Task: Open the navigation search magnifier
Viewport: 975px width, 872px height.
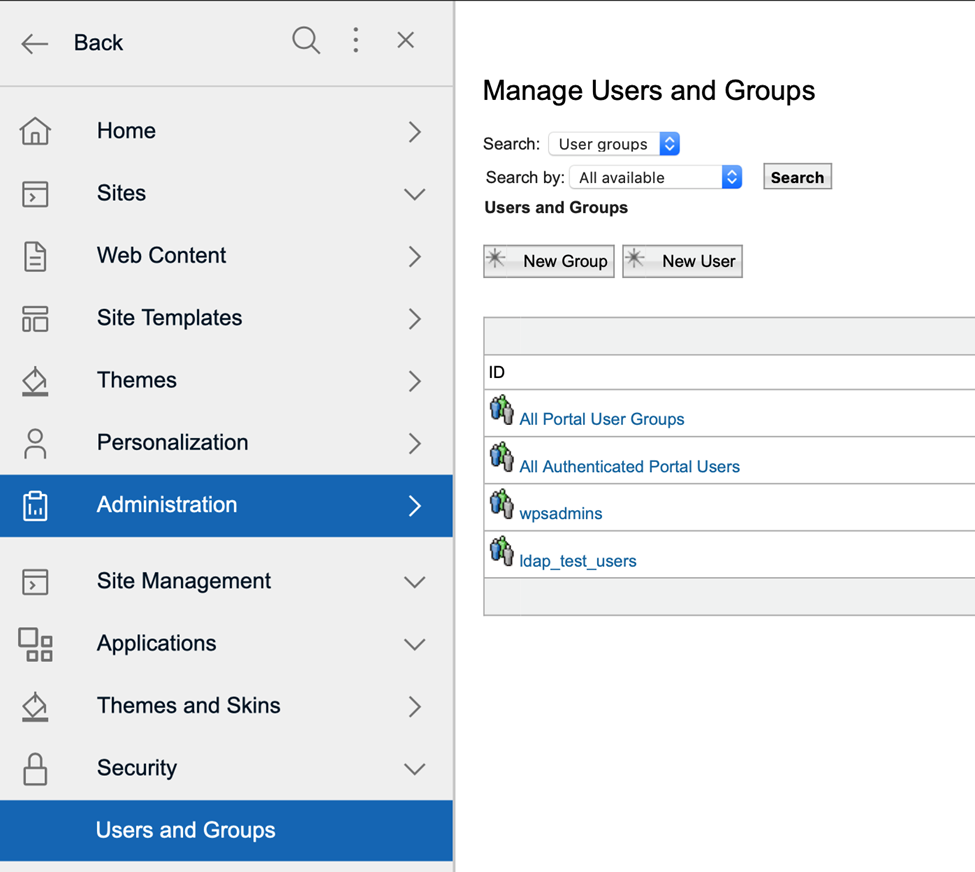Action: tap(306, 40)
